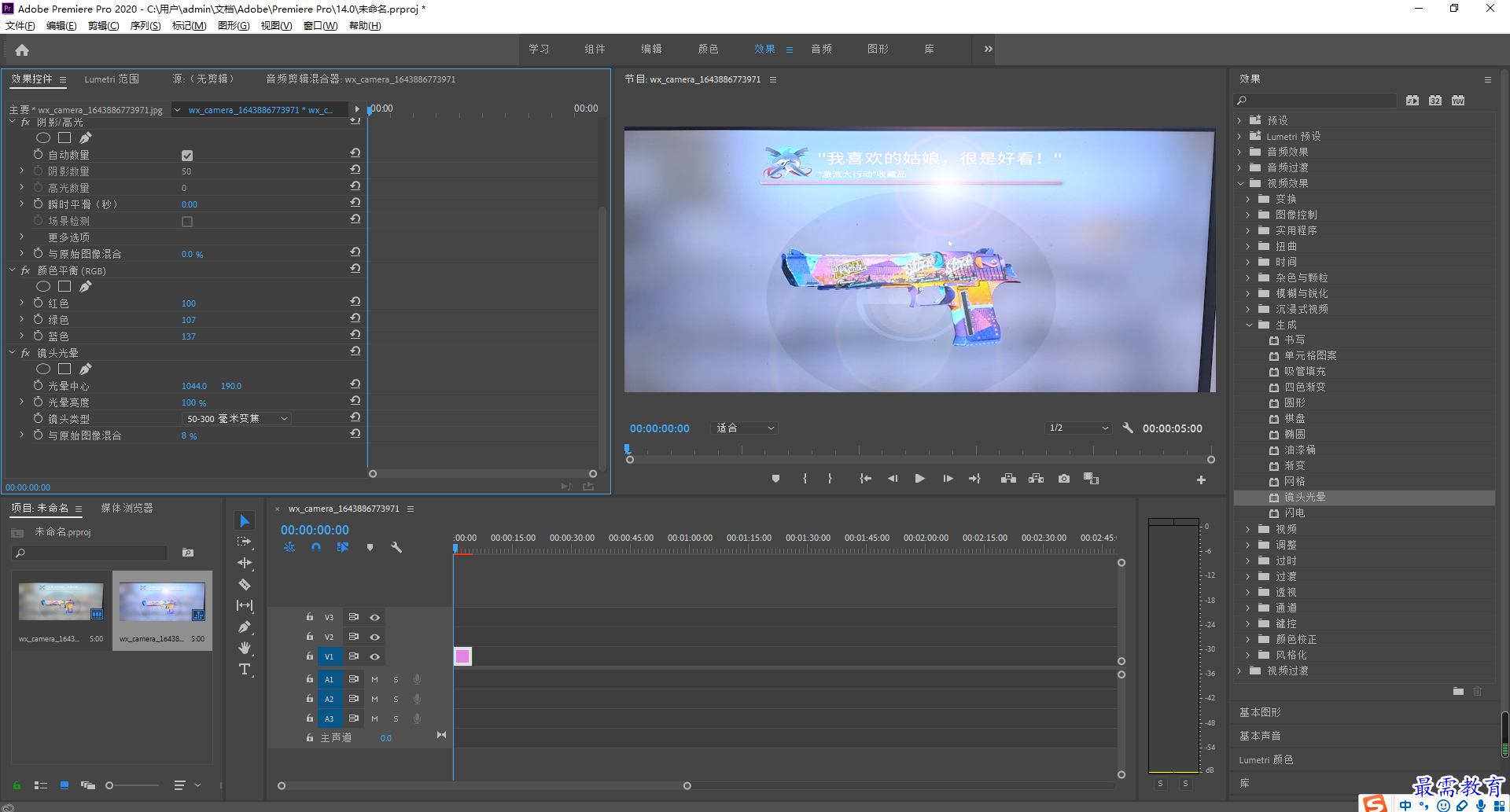Toggle timeline Snap magnet icon
Screen dimensions: 1510x812
pos(315,547)
